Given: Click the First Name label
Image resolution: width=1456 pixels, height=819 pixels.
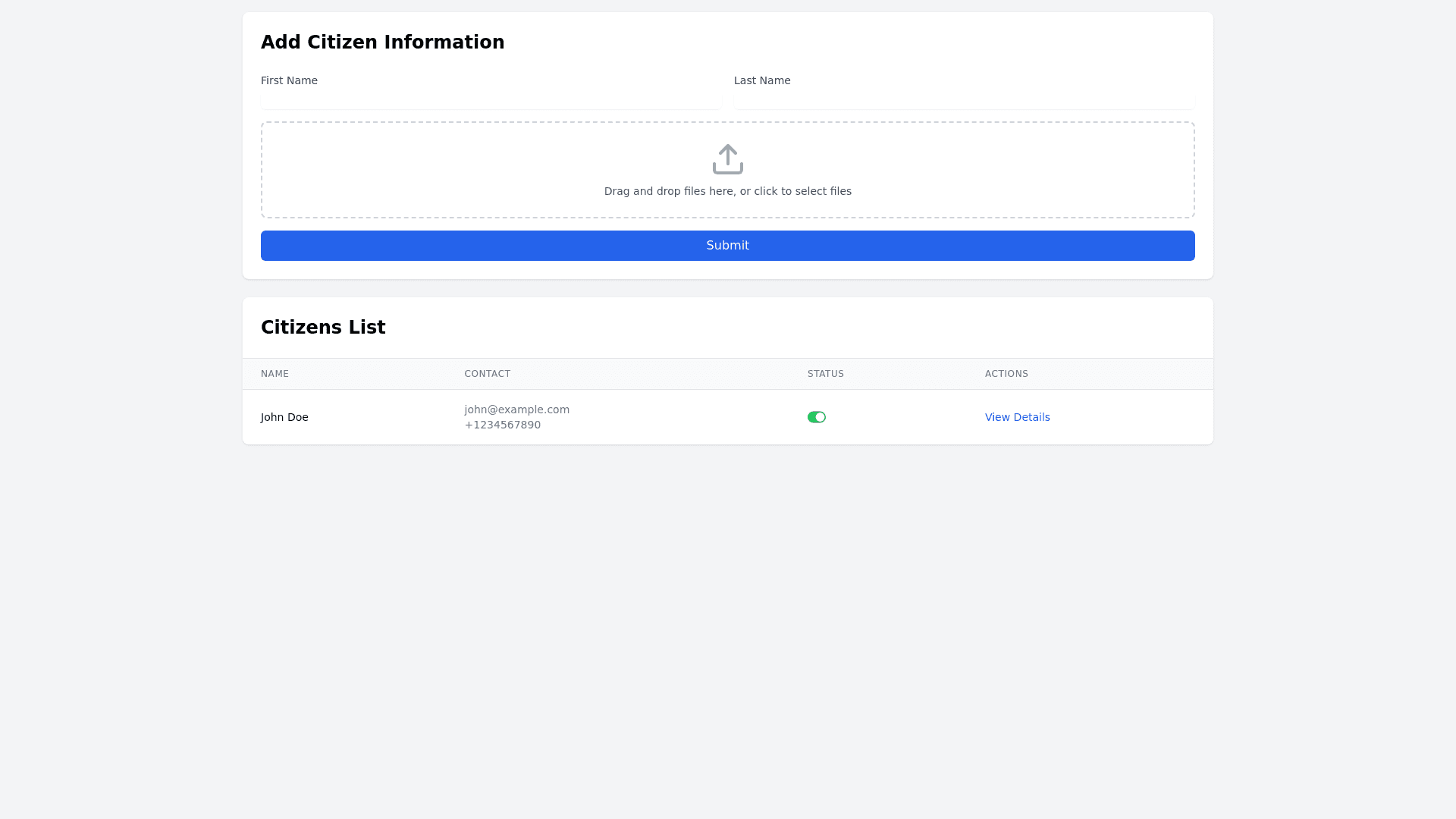Looking at the screenshot, I should coord(289,80).
